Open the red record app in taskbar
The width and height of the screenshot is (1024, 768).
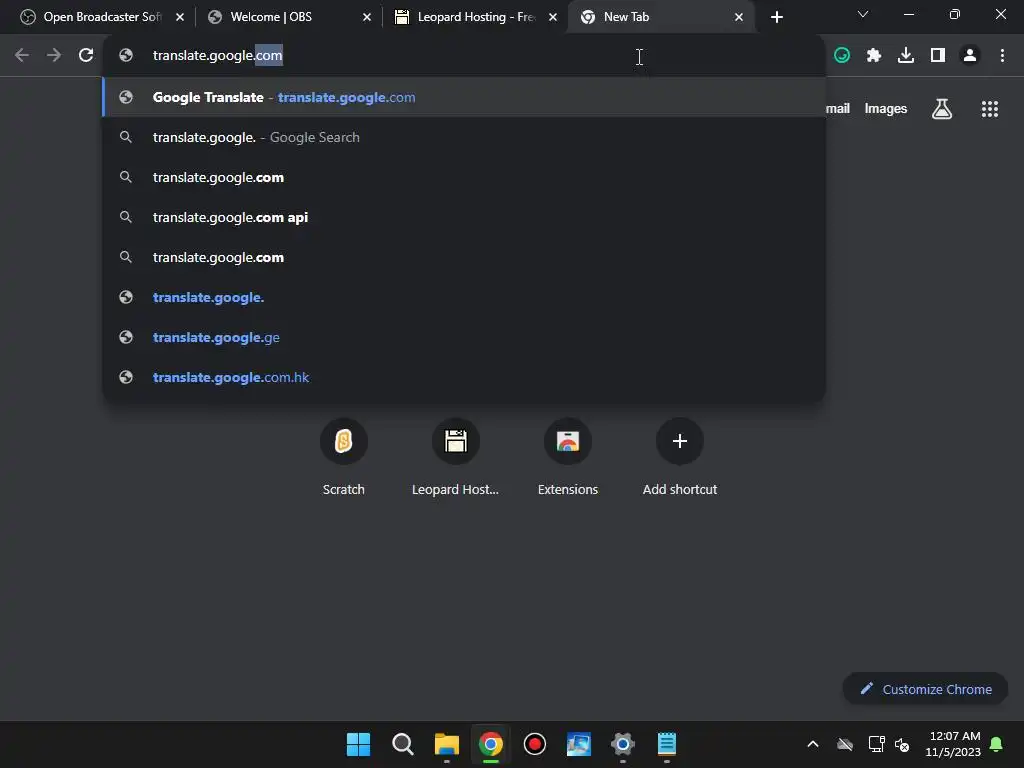[x=535, y=744]
